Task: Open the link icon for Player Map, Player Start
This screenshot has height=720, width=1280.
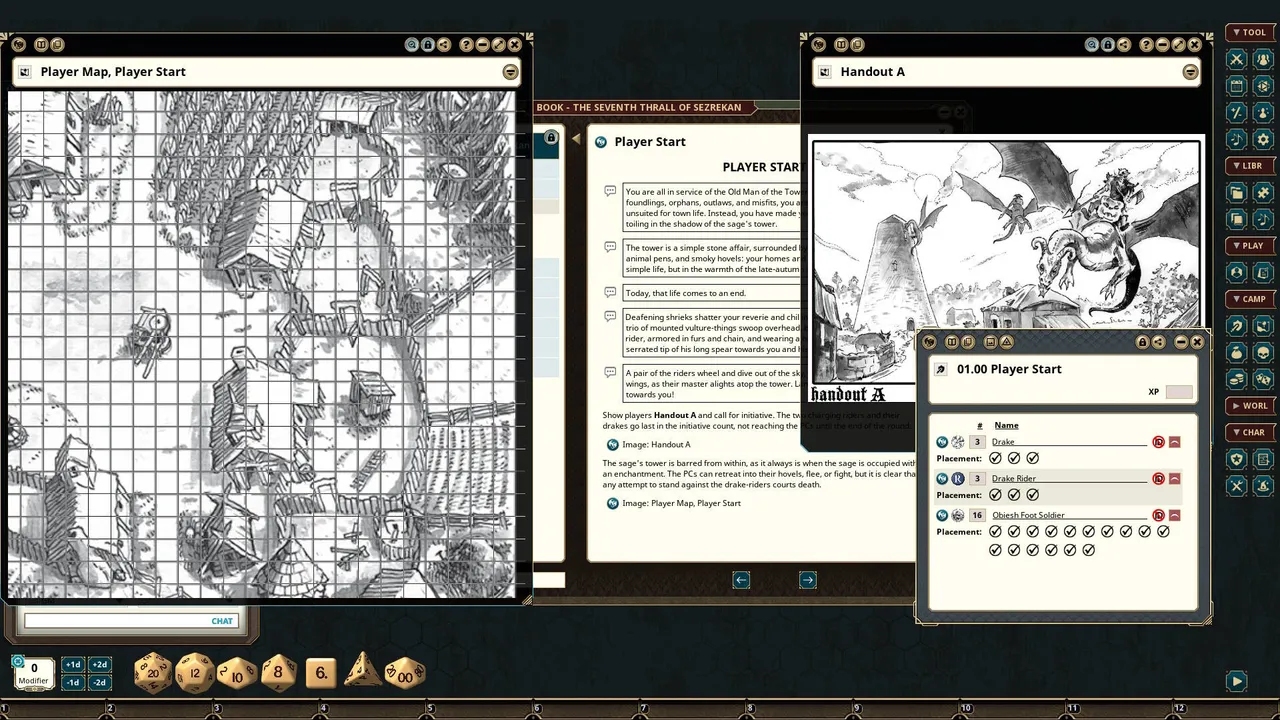Action: pyautogui.click(x=612, y=504)
